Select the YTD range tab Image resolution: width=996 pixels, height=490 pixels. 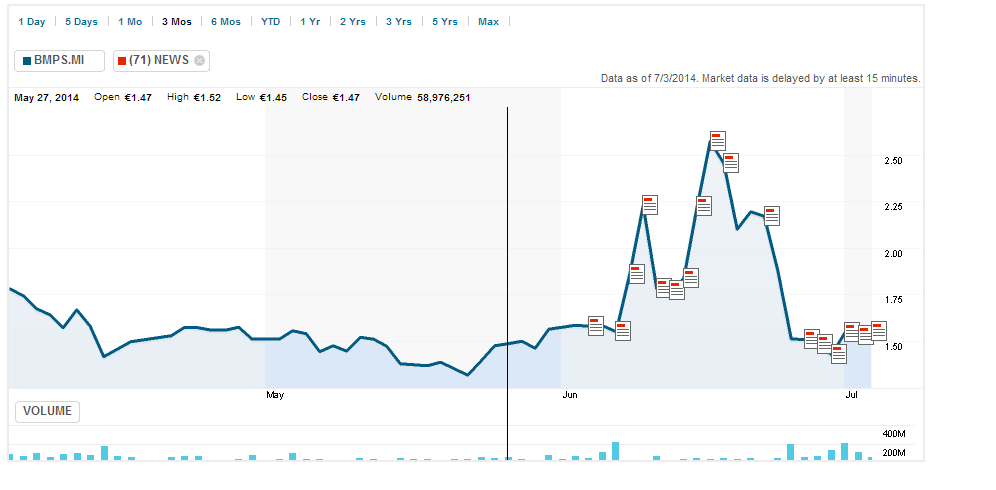[270, 21]
